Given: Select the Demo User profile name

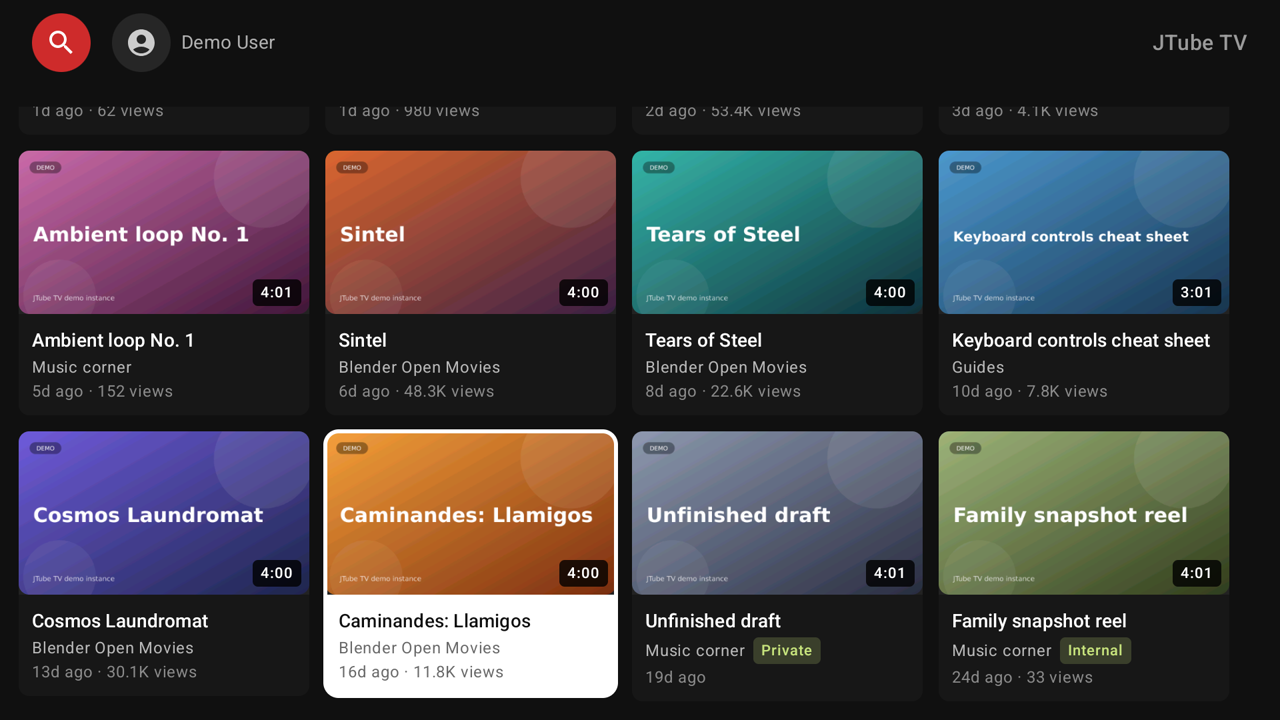Looking at the screenshot, I should 228,42.
